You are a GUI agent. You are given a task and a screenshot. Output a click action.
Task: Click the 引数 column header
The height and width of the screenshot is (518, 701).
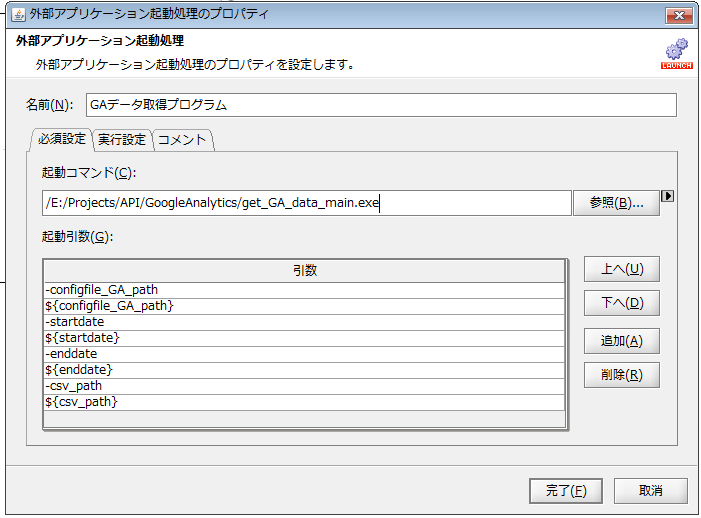[304, 270]
